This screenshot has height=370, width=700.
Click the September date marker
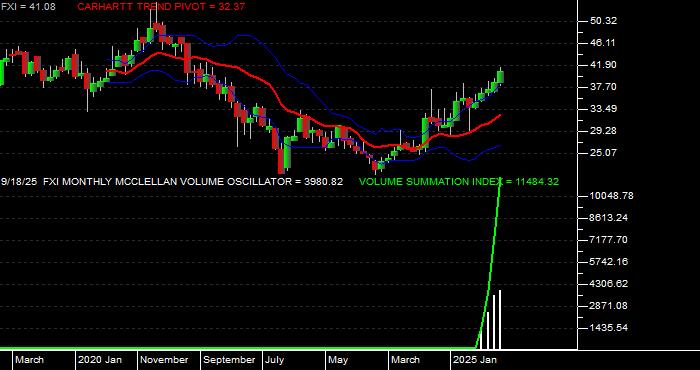tap(229, 360)
